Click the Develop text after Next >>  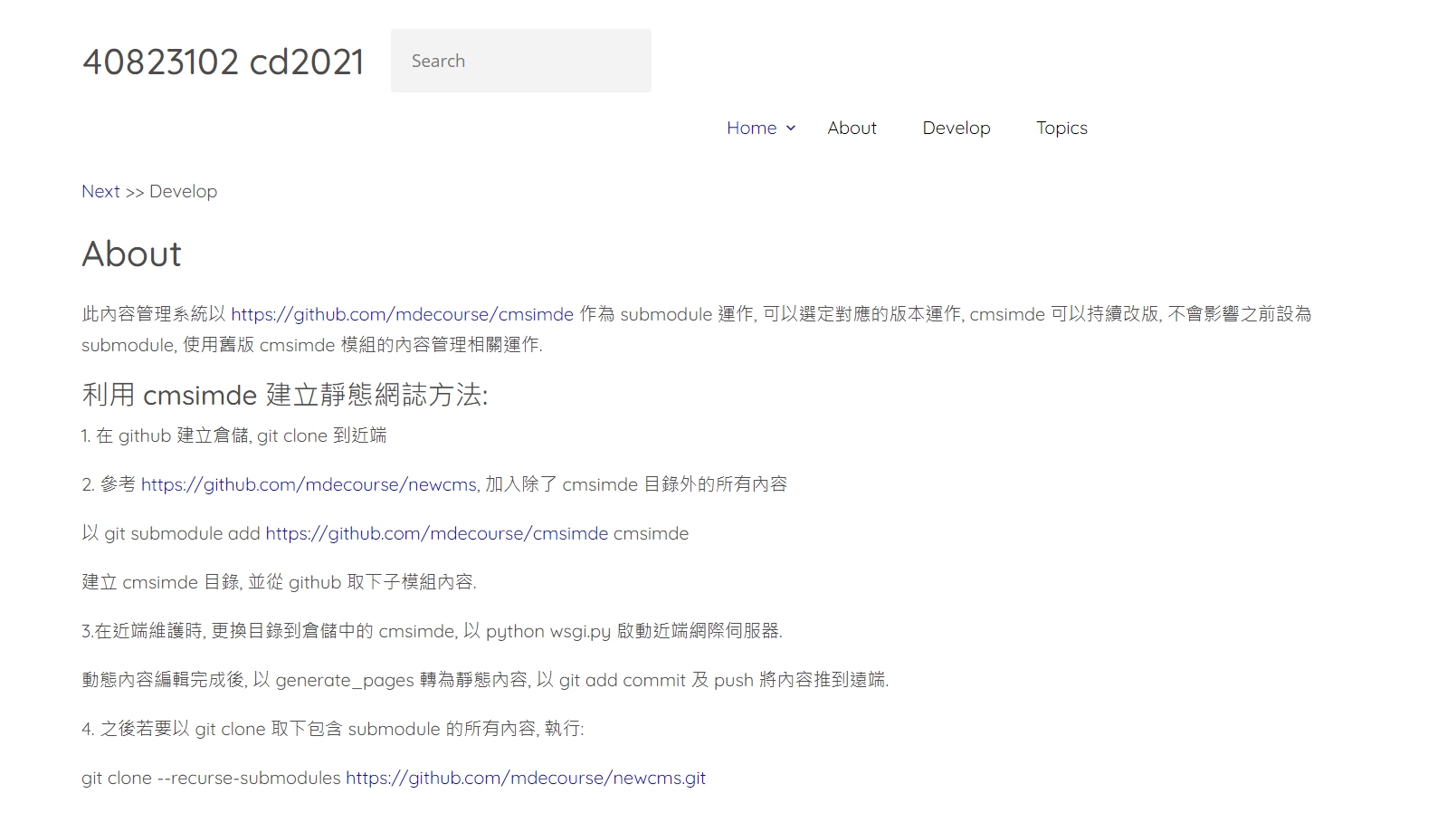tap(183, 191)
